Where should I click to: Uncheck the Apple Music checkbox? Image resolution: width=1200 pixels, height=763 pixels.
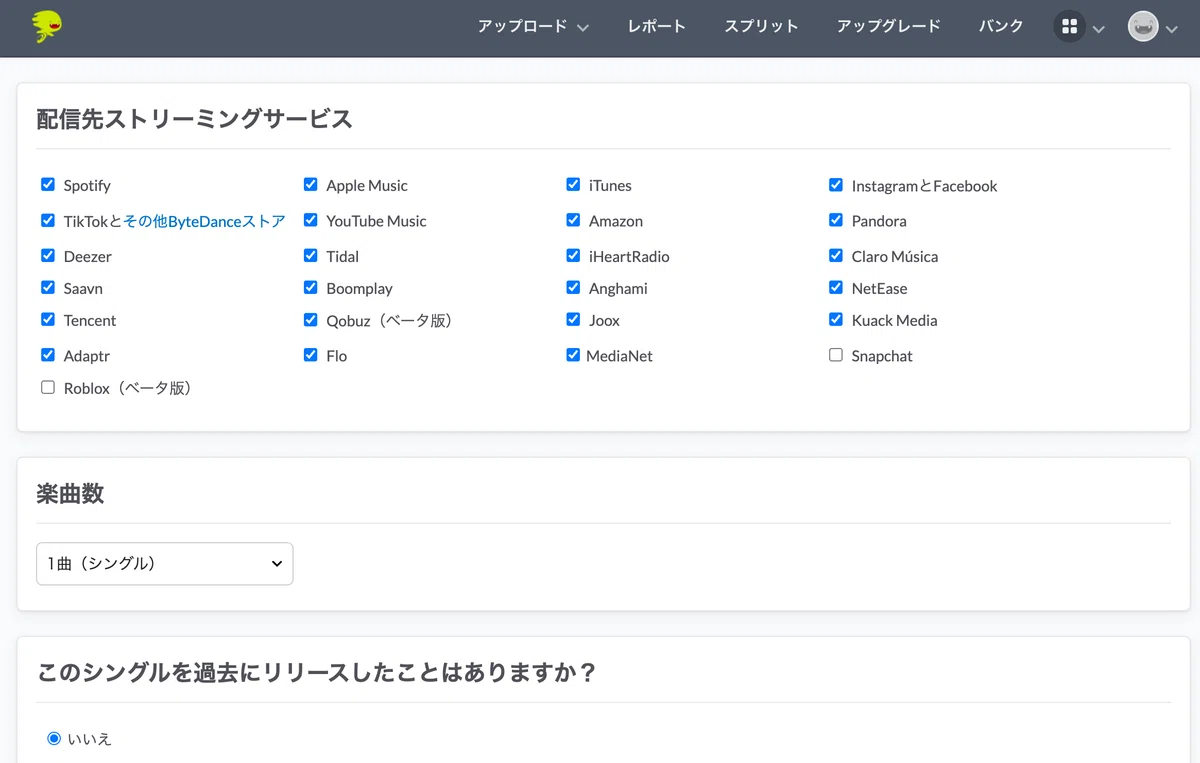tap(311, 184)
